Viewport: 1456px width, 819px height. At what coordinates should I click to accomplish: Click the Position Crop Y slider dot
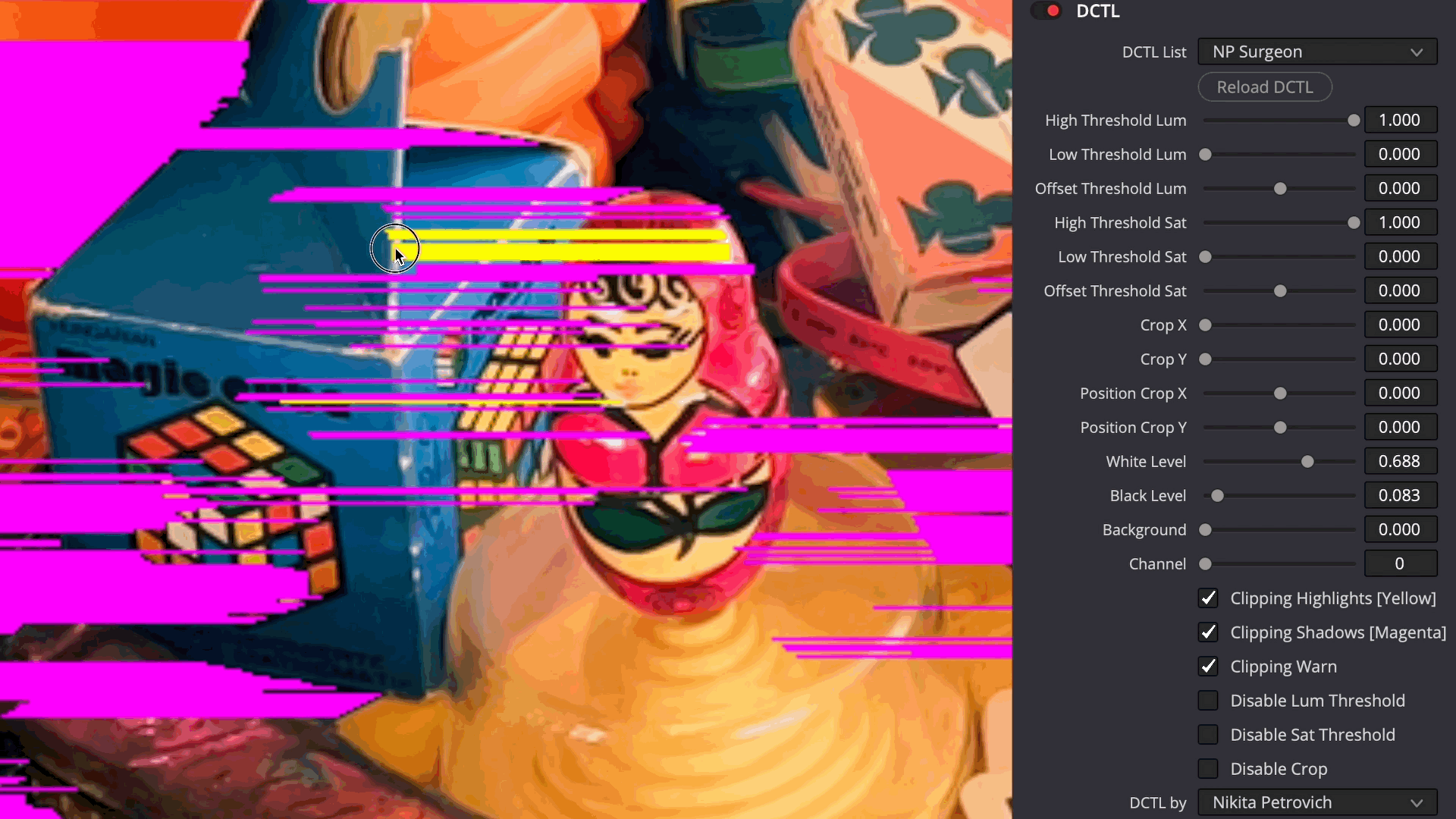click(1280, 427)
